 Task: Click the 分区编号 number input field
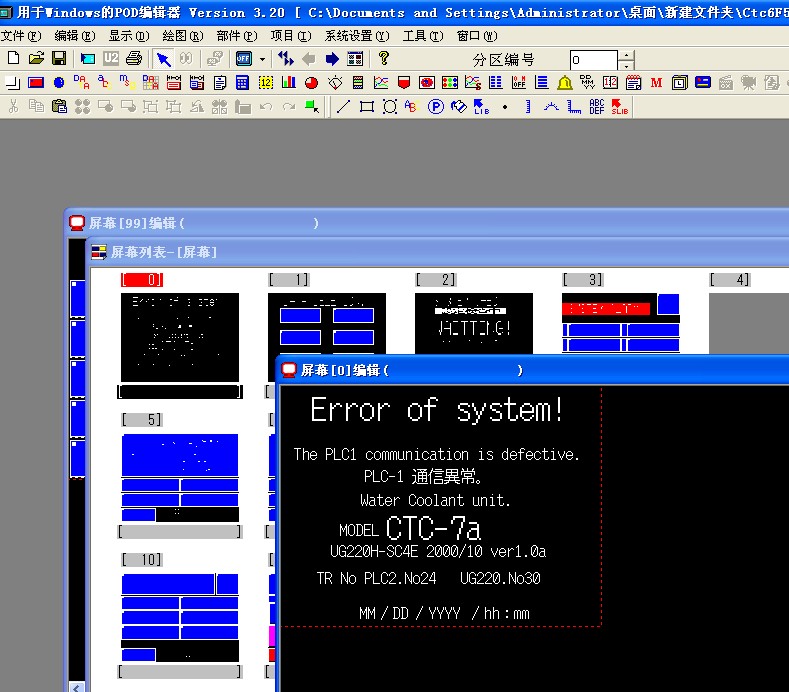[x=592, y=60]
